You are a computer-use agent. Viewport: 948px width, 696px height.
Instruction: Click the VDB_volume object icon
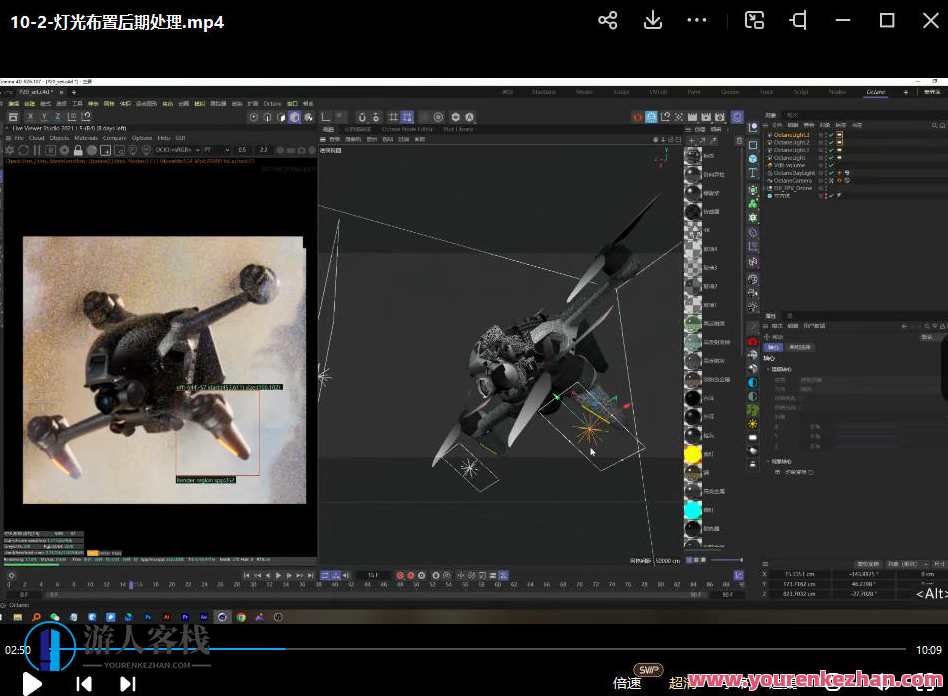pos(771,164)
